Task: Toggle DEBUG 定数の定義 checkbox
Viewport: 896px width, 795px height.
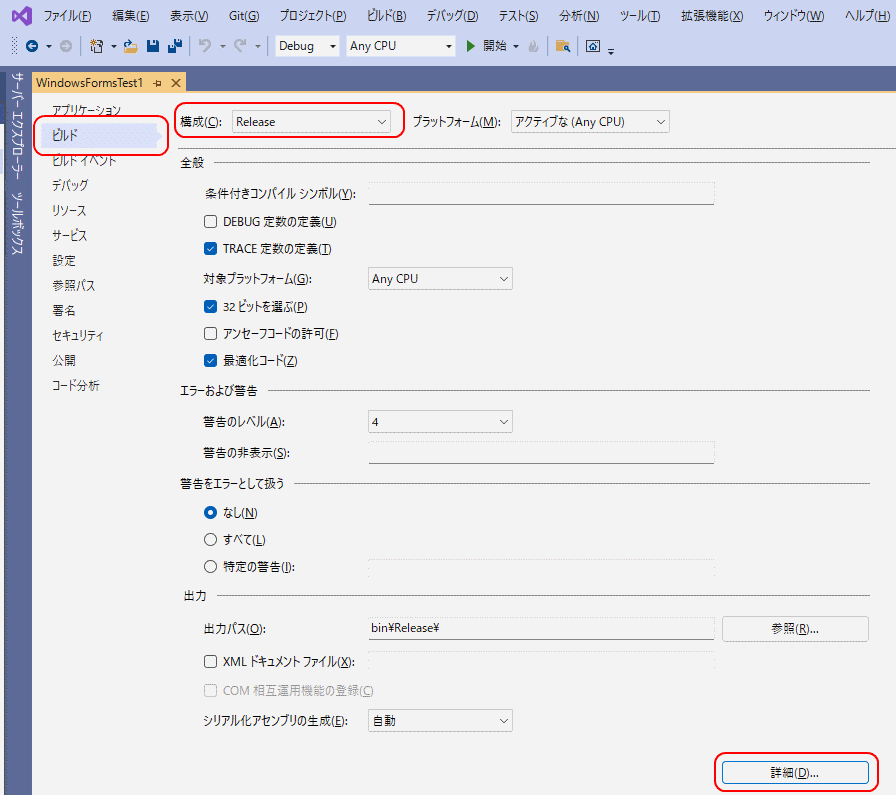Action: 210,222
